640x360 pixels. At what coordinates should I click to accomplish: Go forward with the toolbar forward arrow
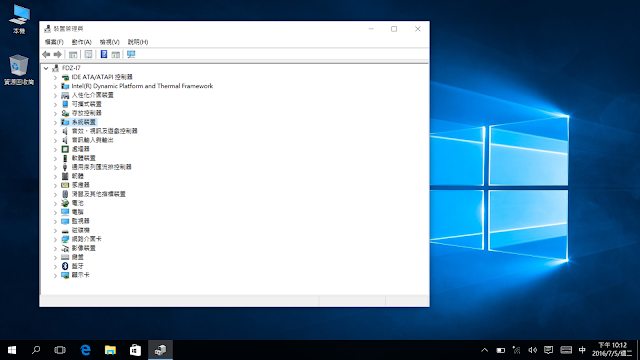click(58, 54)
